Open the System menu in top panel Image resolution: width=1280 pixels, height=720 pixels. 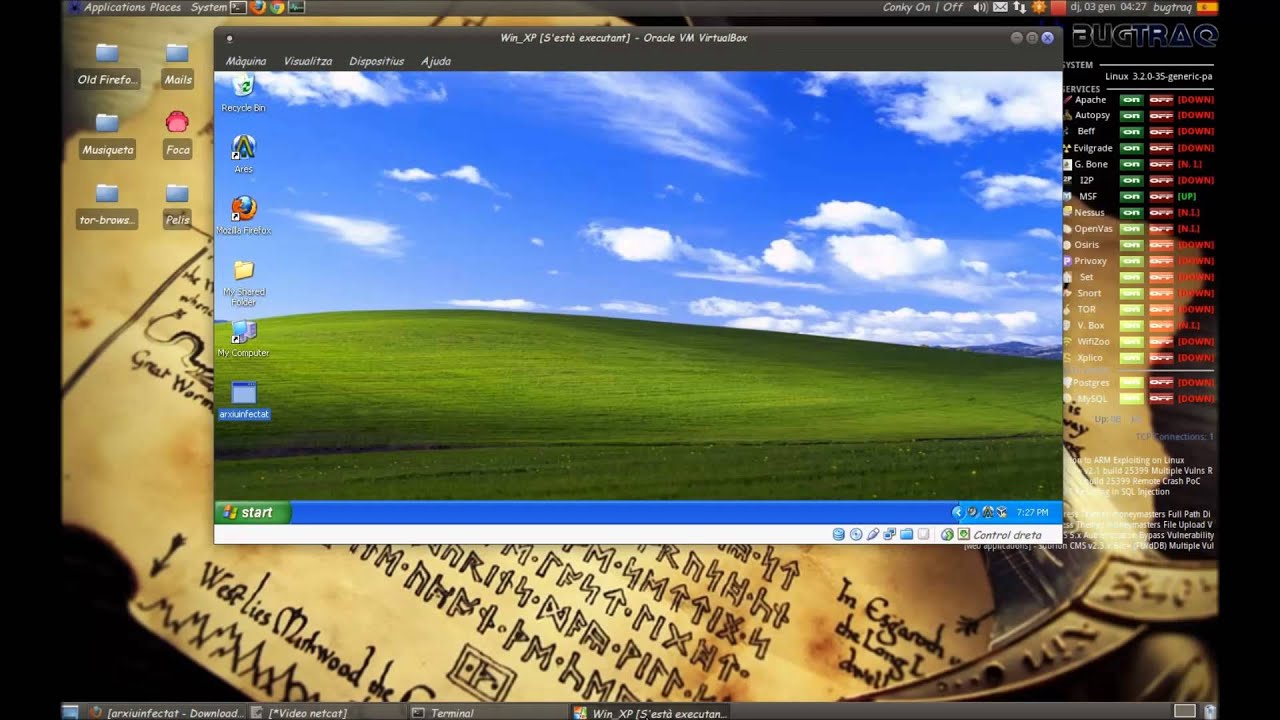[209, 7]
